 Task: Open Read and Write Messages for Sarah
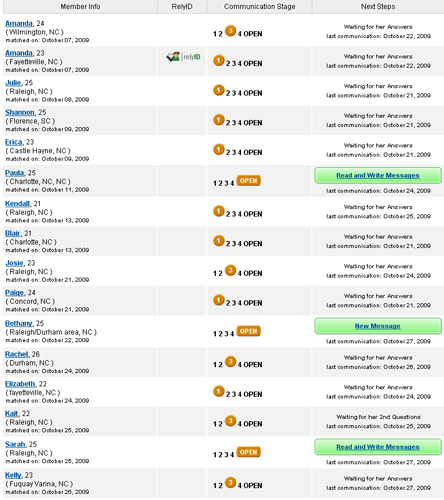click(x=378, y=447)
